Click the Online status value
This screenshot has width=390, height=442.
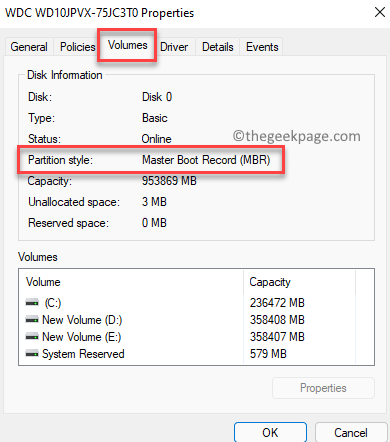[x=156, y=139]
